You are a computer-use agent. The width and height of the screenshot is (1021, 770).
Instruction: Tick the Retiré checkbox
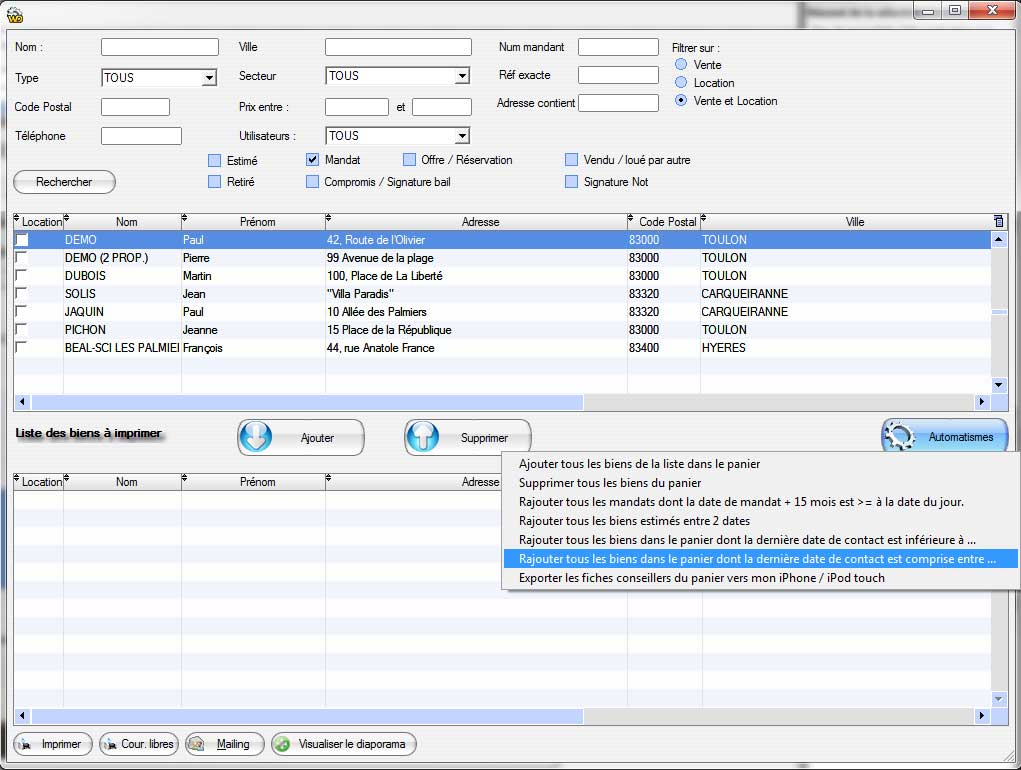214,182
